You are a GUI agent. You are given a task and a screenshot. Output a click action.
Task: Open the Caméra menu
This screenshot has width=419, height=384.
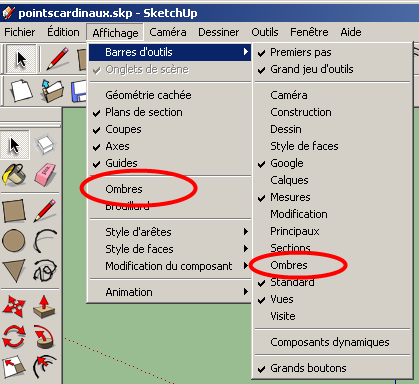click(168, 32)
